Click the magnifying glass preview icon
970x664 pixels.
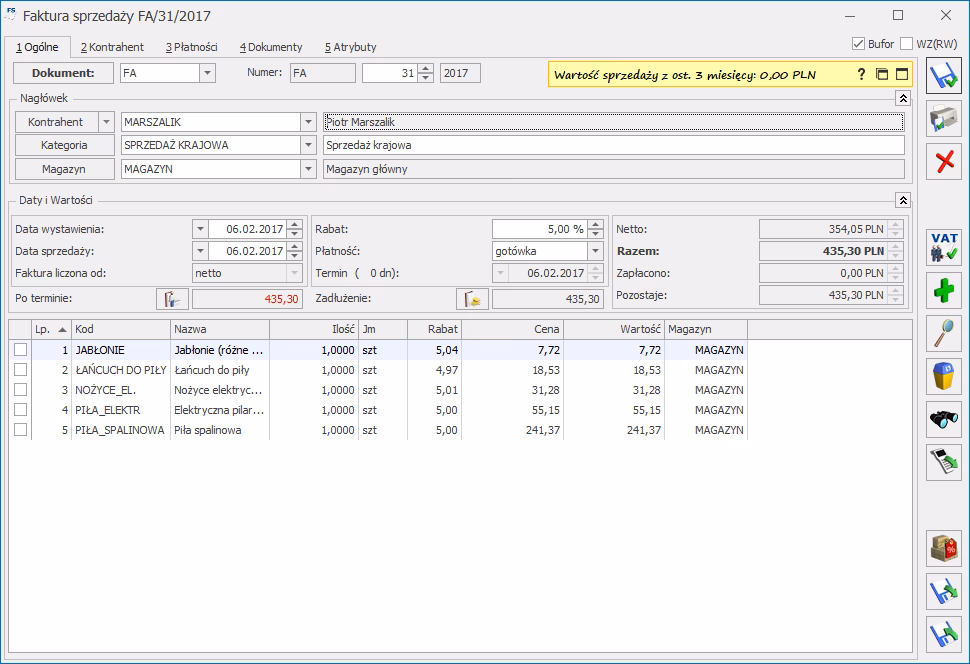[944, 334]
